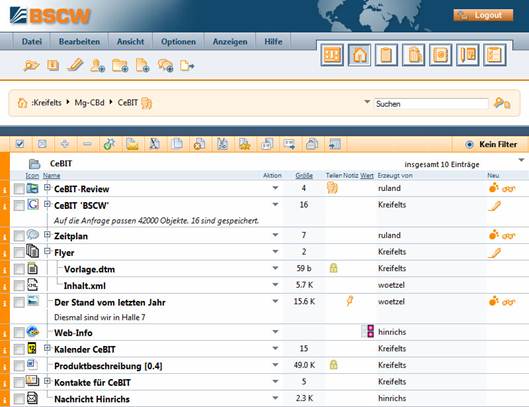Check the Nachricht Hinrichs checkbox
Viewport: 529px width, 407px height.
[x=19, y=399]
